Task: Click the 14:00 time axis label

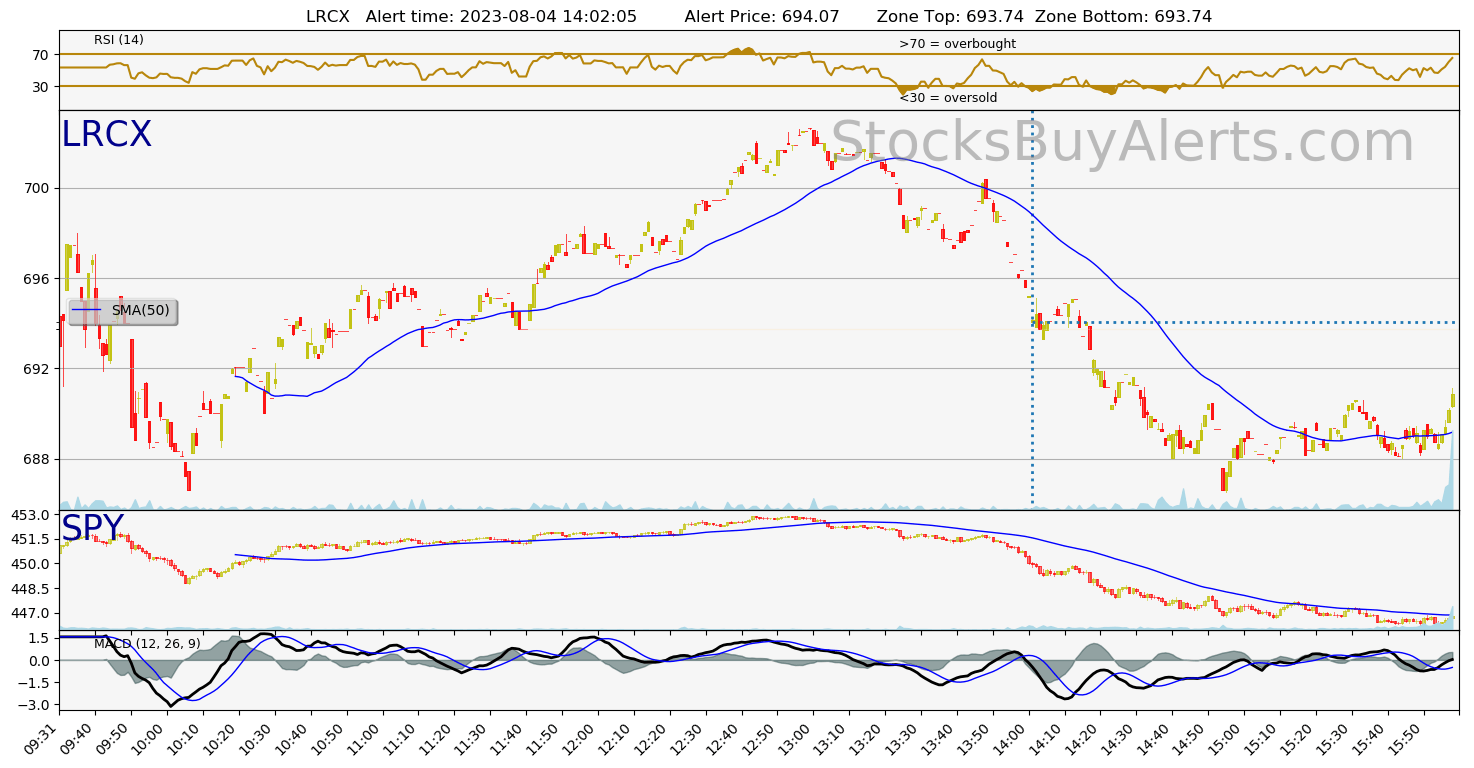Action: tap(1010, 738)
